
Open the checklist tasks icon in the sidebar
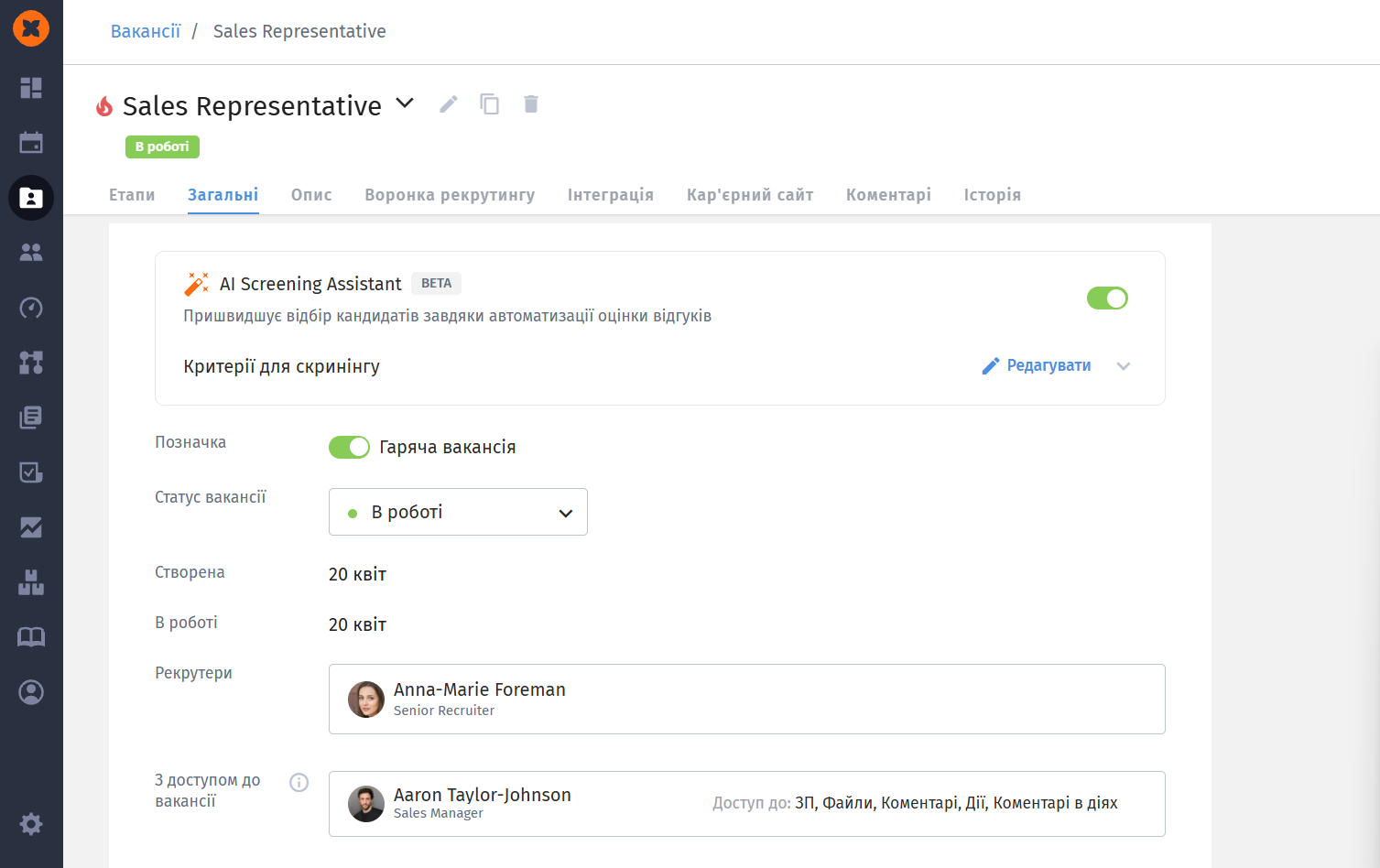tap(31, 472)
